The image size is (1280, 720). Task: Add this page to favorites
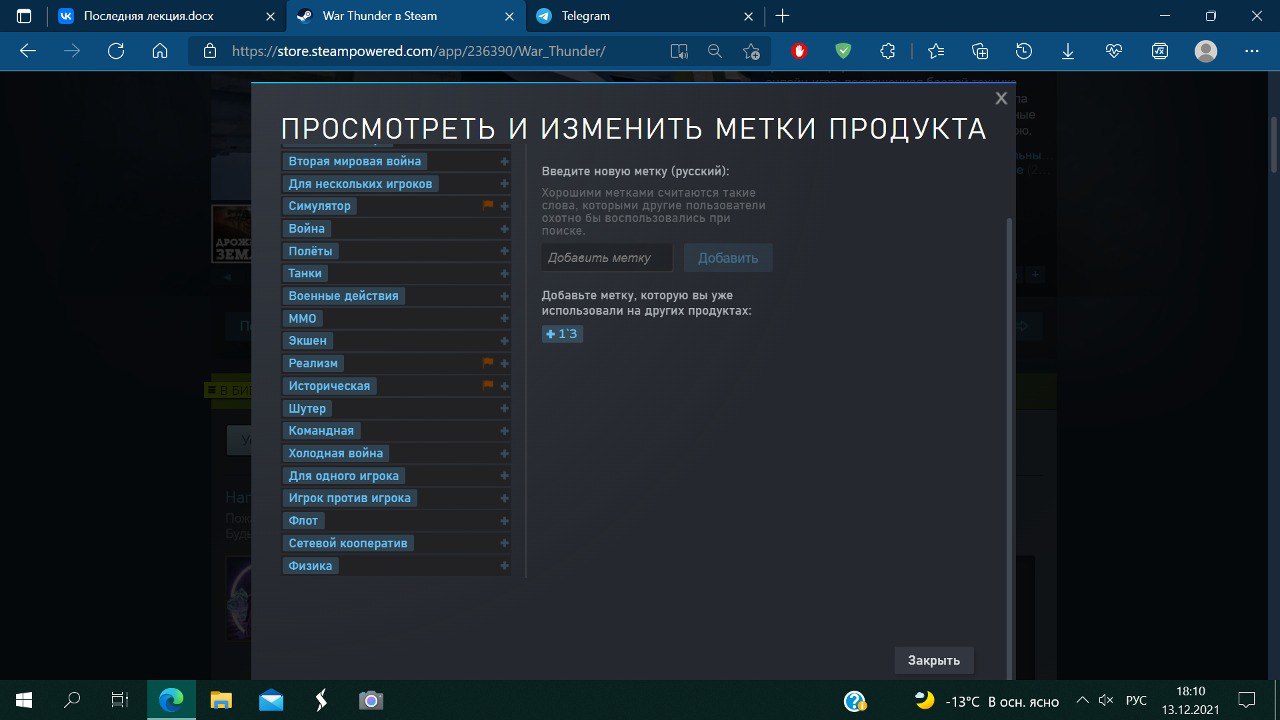751,51
